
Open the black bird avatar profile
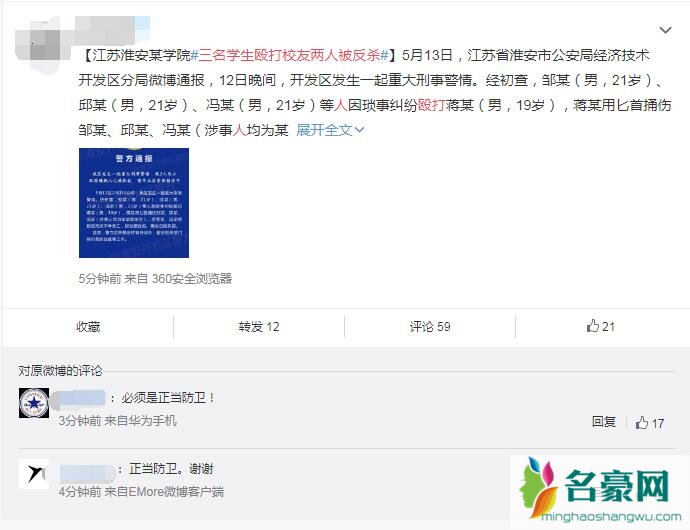[x=34, y=474]
